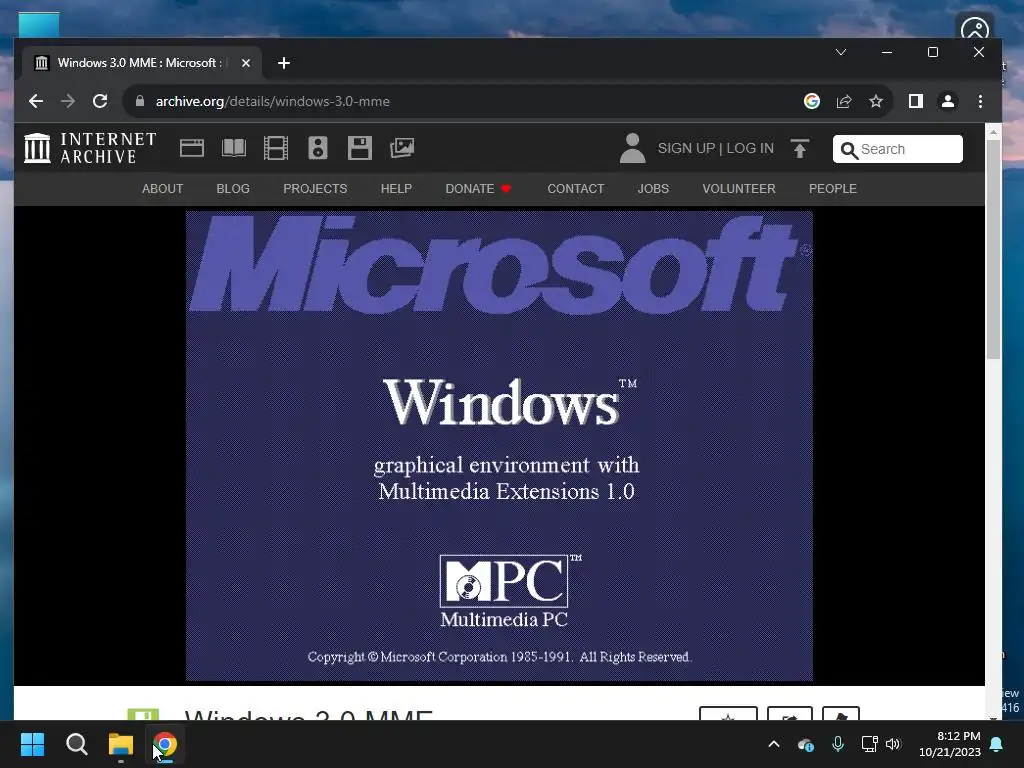The image size is (1024, 768).
Task: Click the browser forward arrow
Action: point(68,101)
